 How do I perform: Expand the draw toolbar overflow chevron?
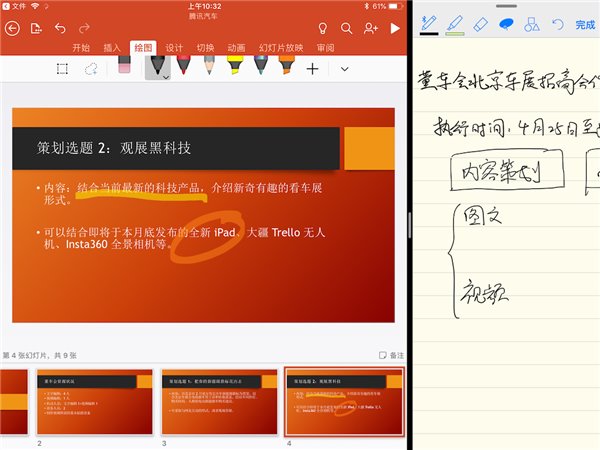pos(345,69)
